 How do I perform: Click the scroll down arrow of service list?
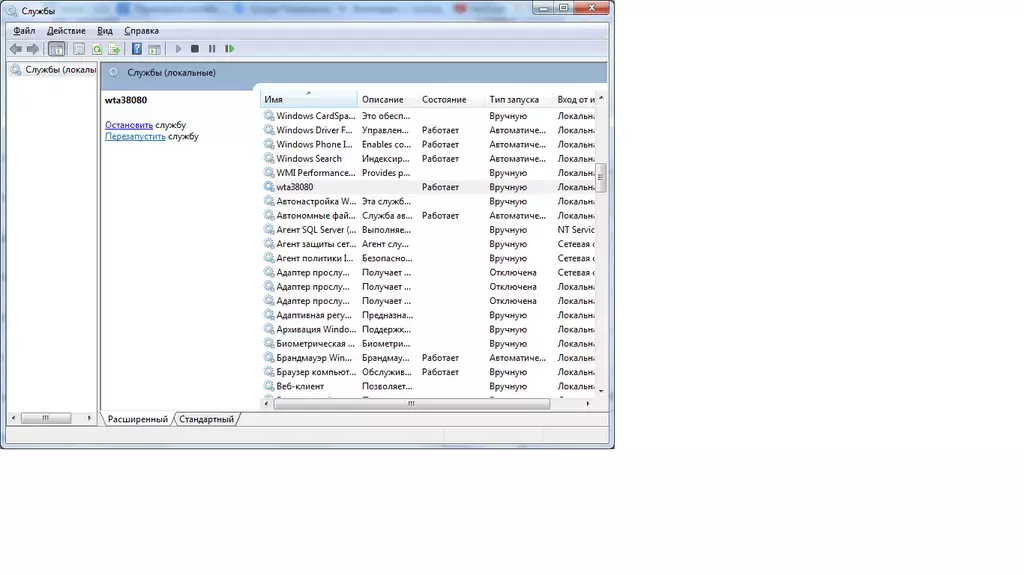click(601, 391)
